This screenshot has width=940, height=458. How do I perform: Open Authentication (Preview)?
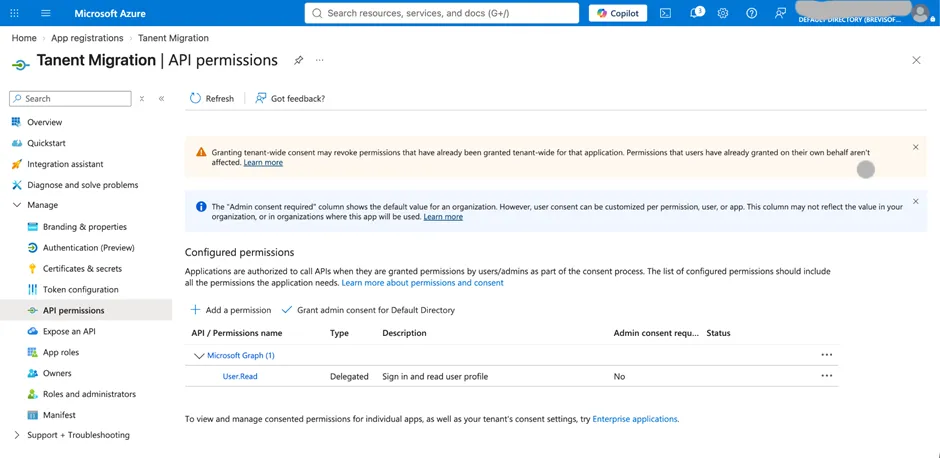click(88, 248)
